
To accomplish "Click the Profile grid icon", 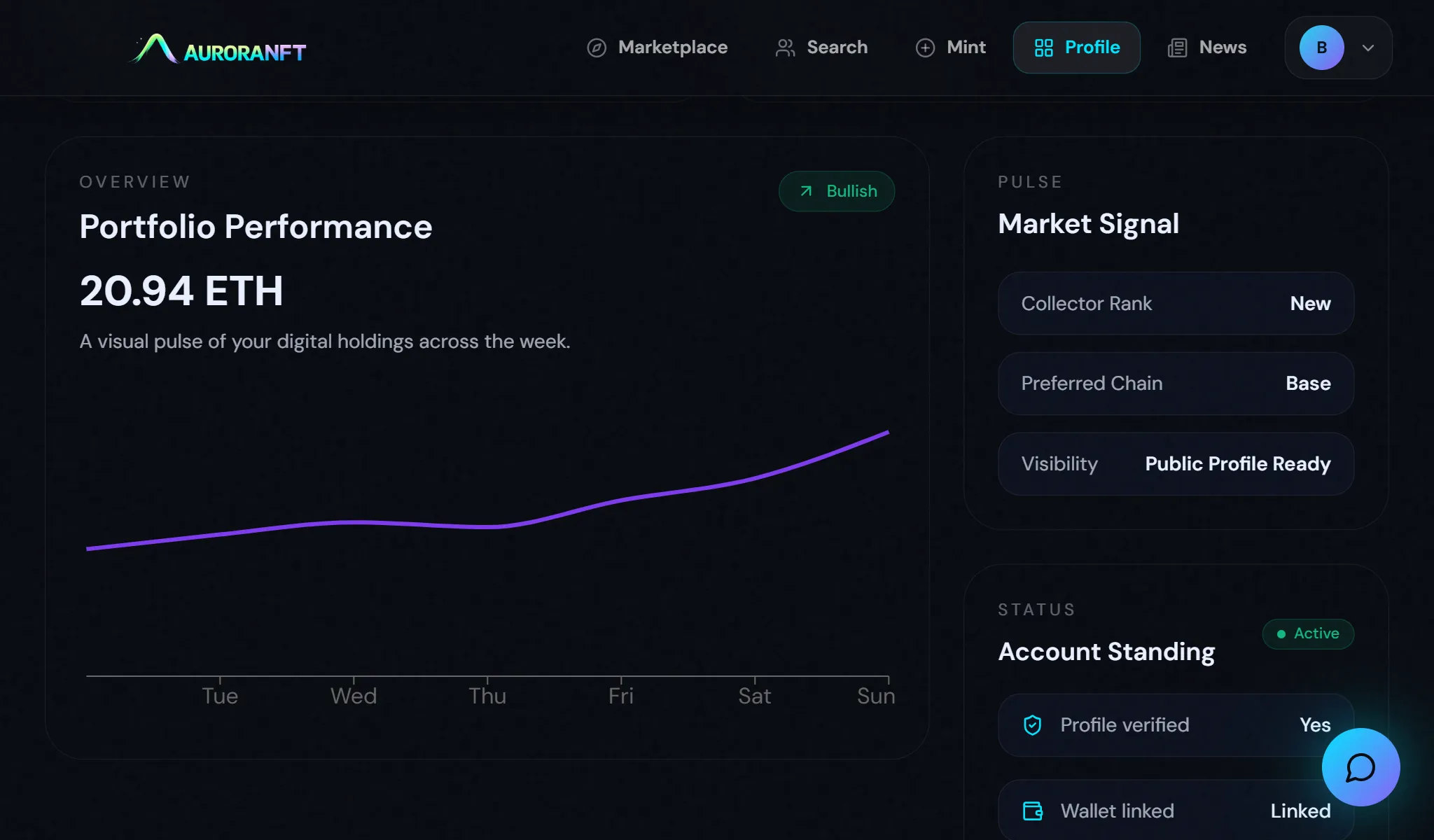I will 1044,48.
